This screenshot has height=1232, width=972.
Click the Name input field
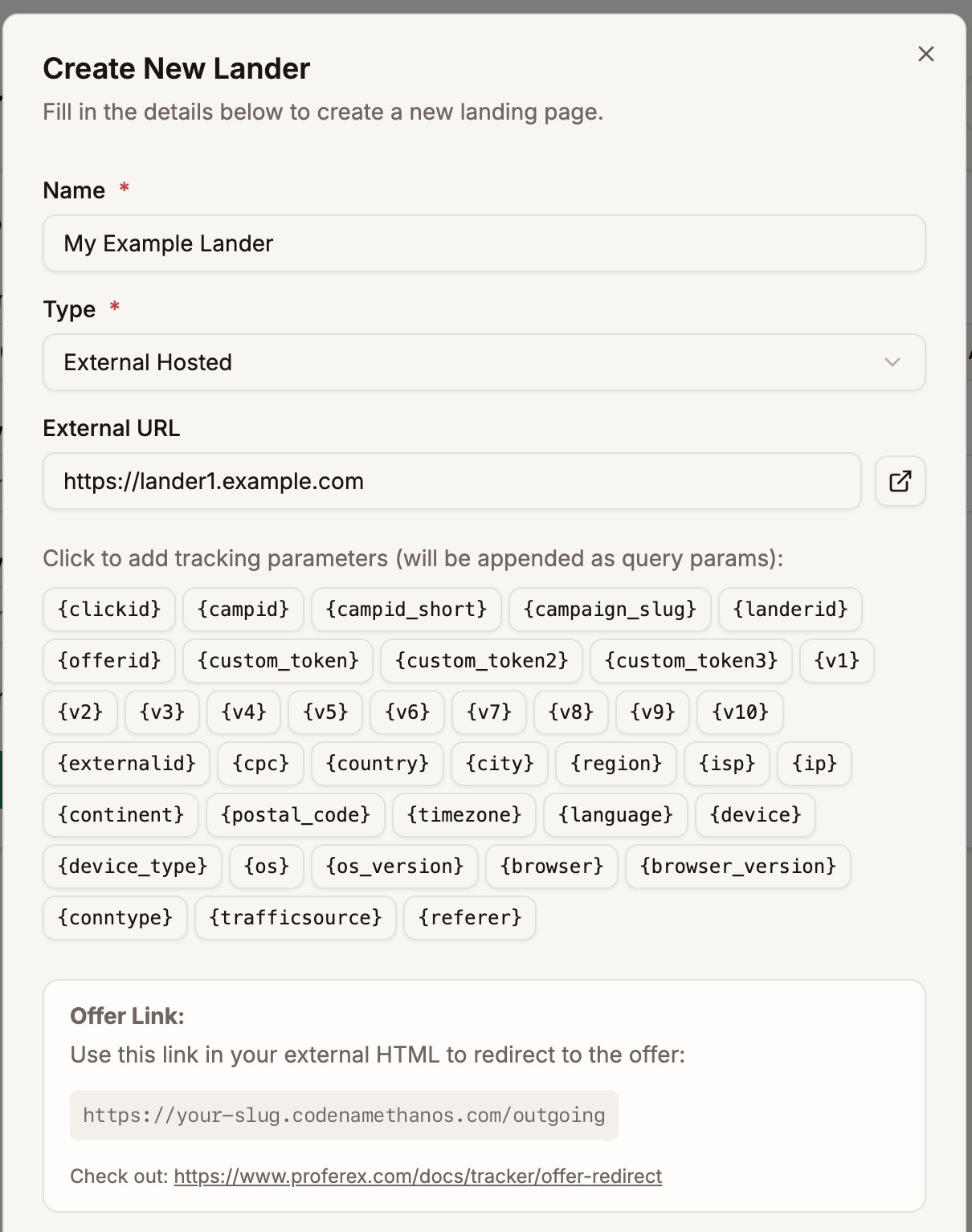pos(484,243)
